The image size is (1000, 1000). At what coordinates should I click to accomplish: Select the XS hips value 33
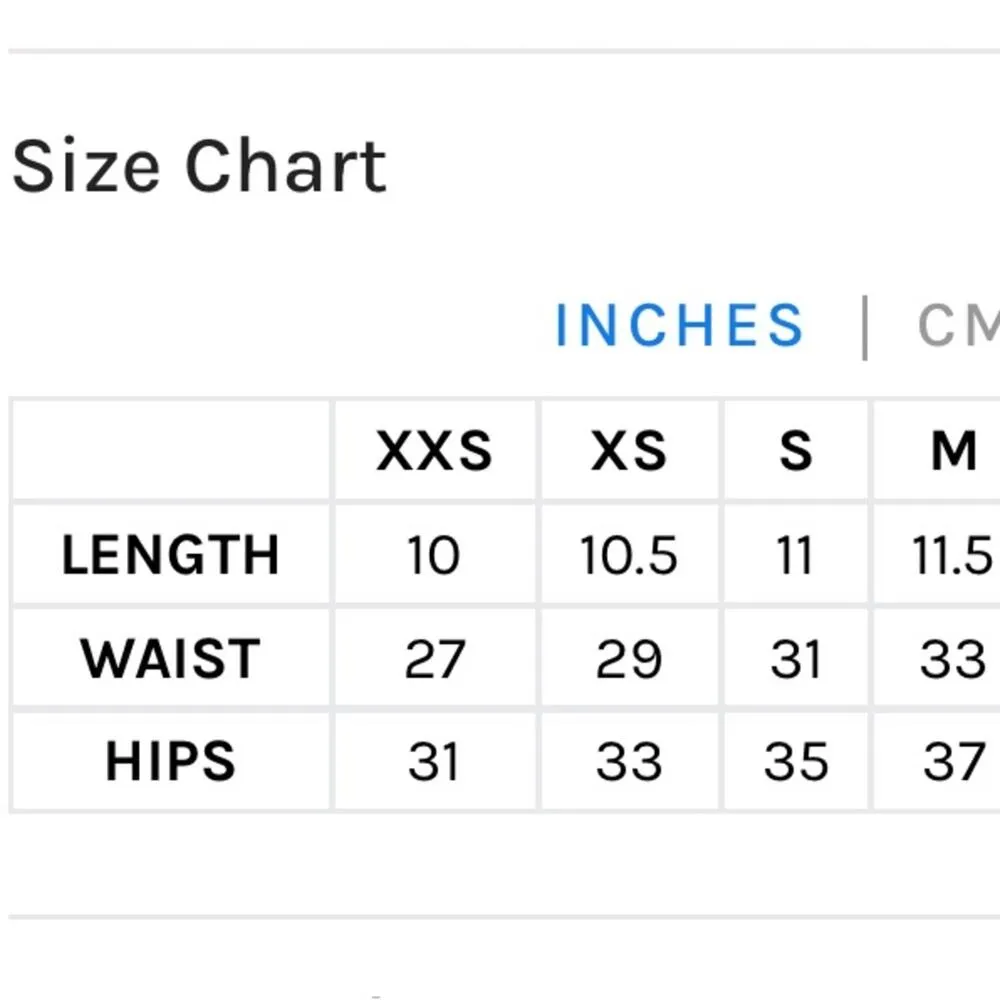629,763
